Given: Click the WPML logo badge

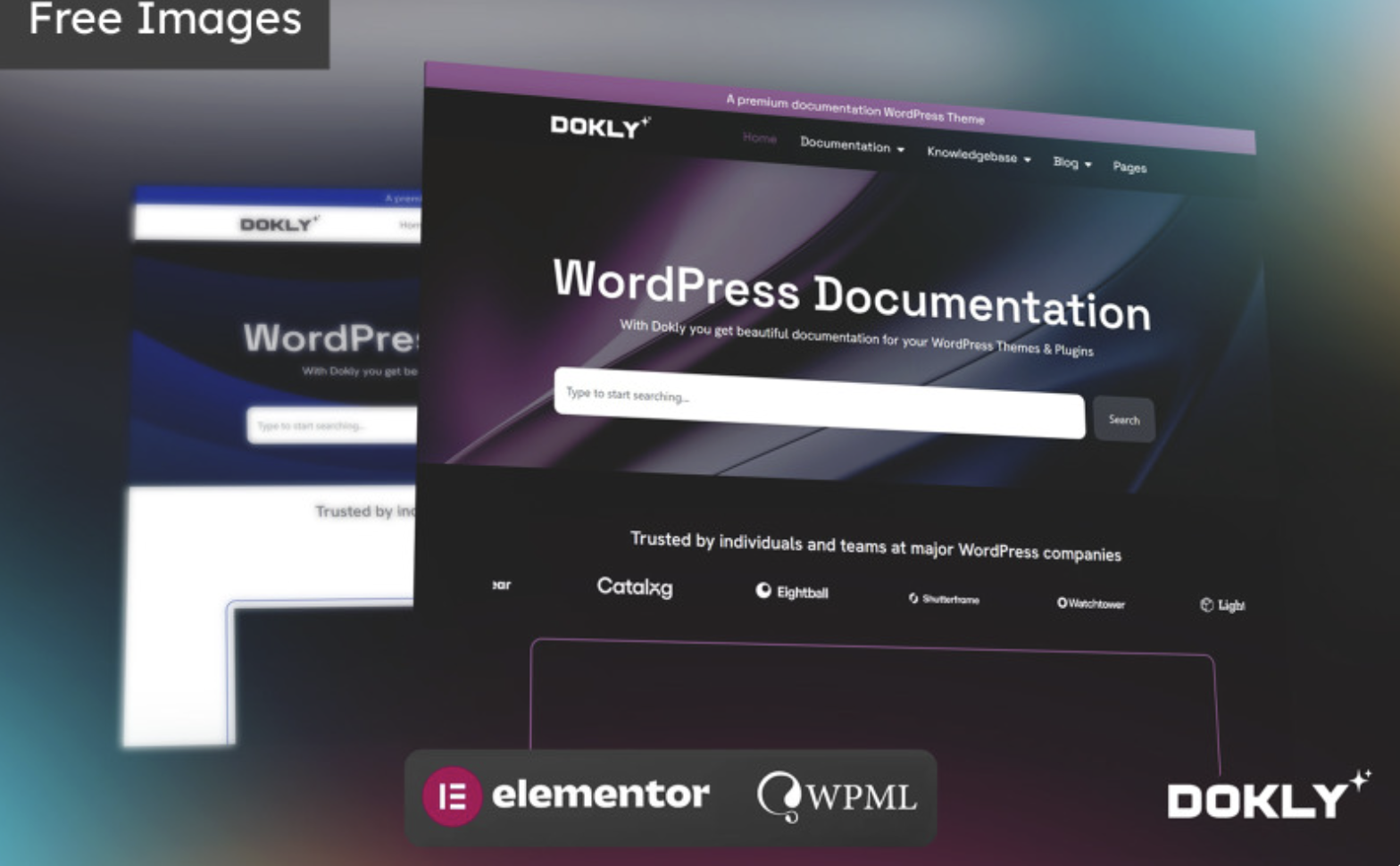Looking at the screenshot, I should click(837, 795).
